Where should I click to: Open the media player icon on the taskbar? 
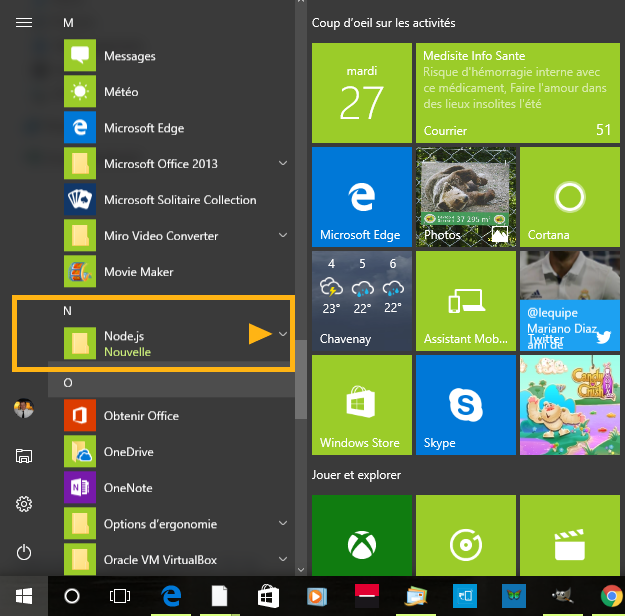[x=317, y=596]
